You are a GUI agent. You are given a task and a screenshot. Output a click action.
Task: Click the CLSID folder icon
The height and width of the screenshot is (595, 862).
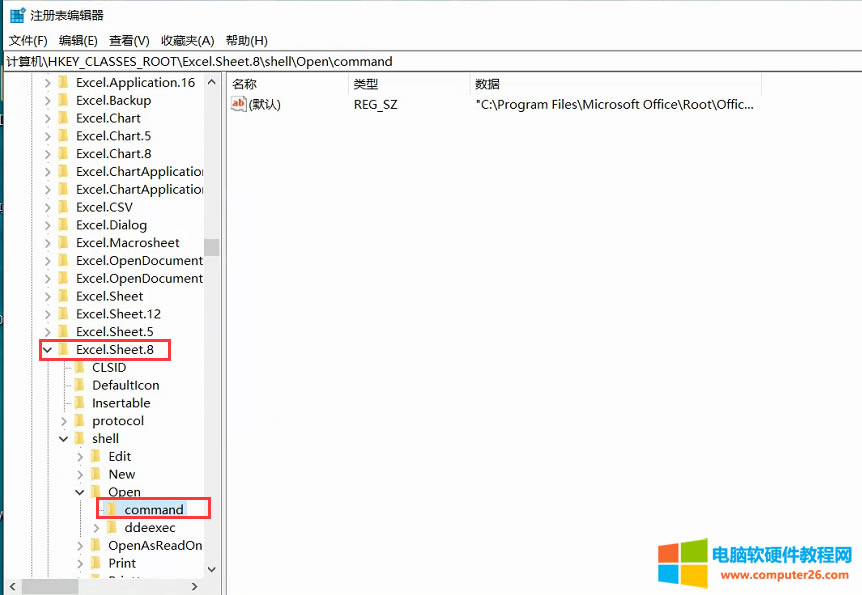coord(81,367)
